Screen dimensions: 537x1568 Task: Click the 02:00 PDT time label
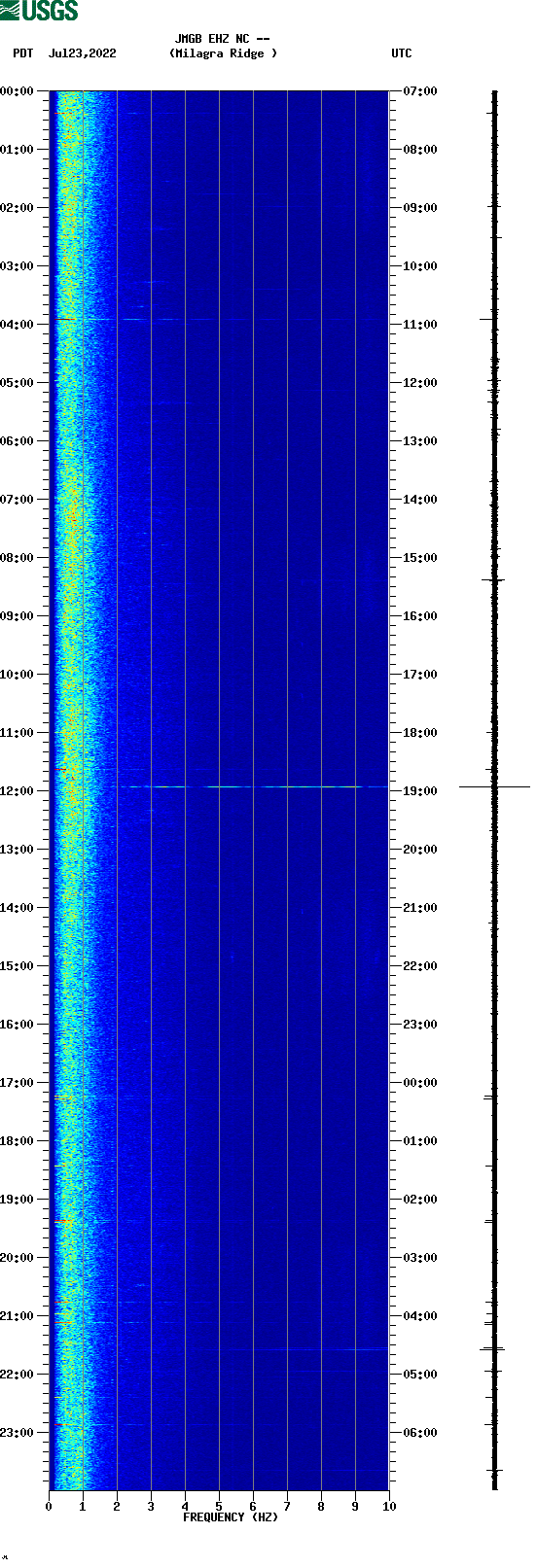[18, 208]
